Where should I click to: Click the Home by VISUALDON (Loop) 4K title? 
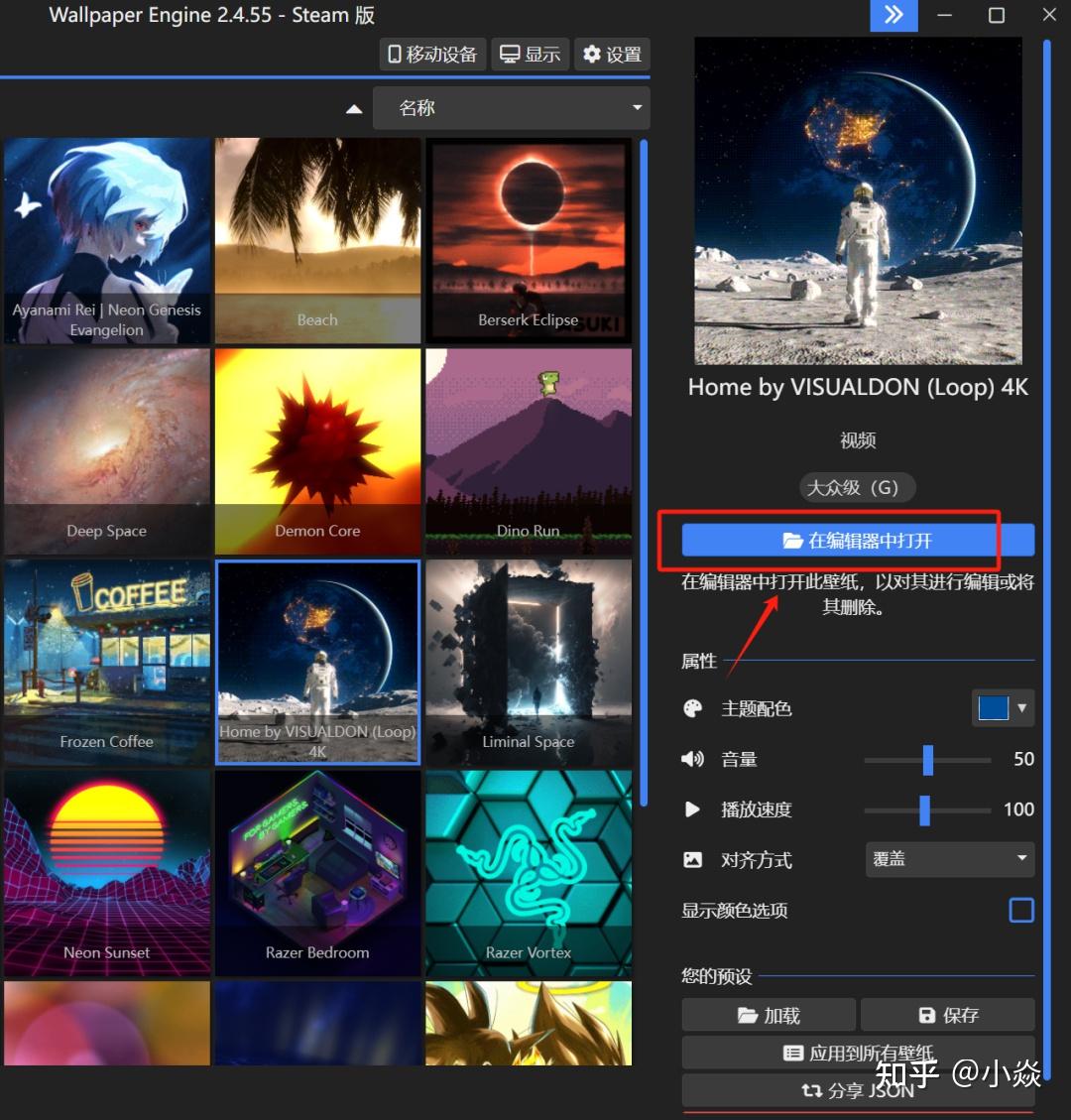[x=858, y=387]
